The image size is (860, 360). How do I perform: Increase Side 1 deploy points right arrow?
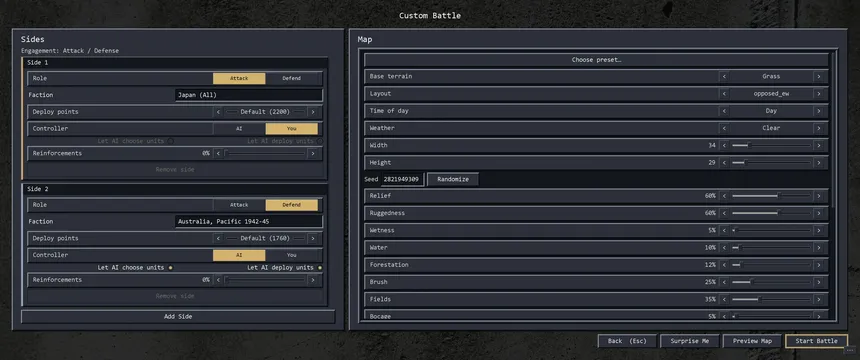pos(313,112)
